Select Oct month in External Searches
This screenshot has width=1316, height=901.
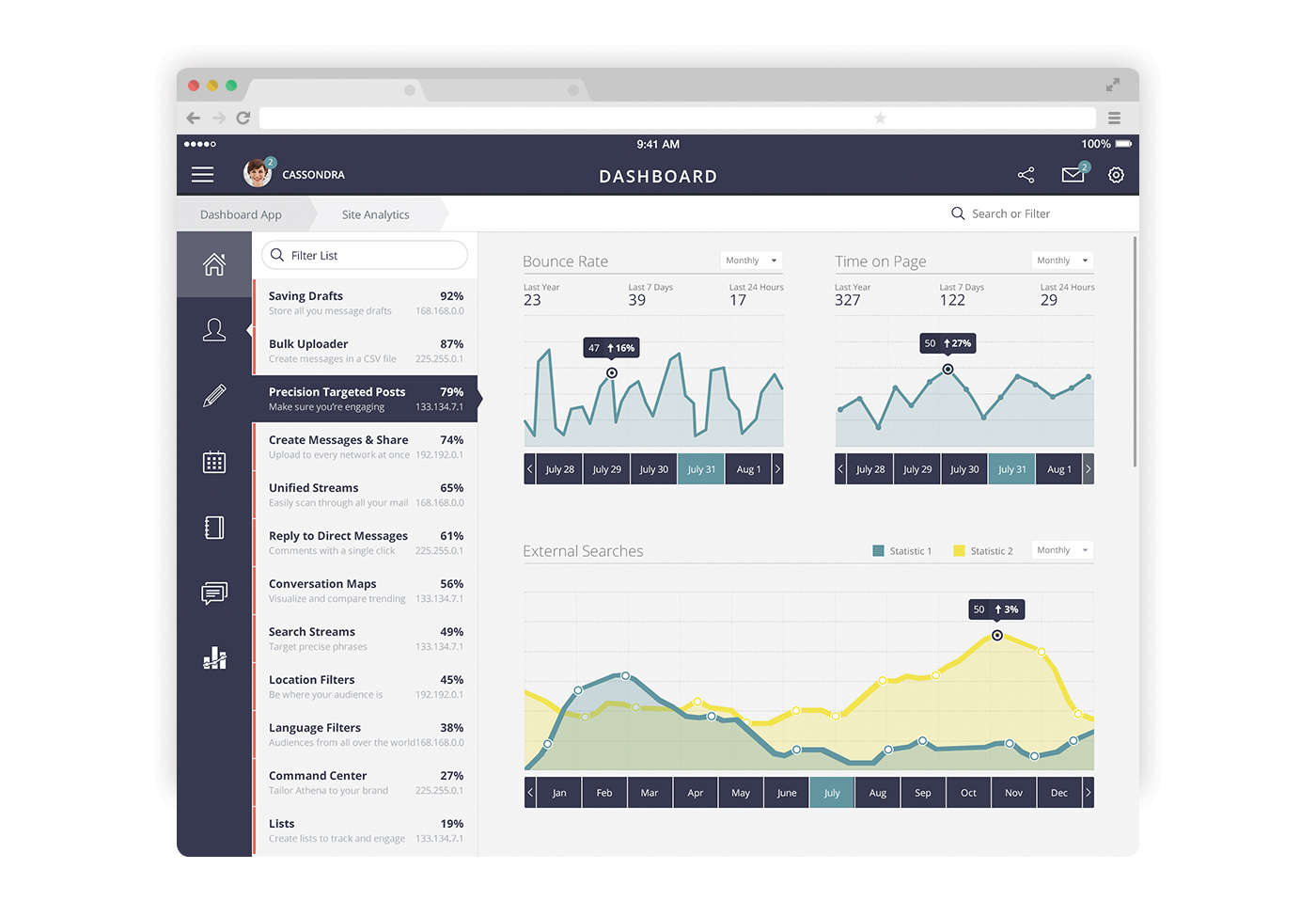[x=968, y=793]
